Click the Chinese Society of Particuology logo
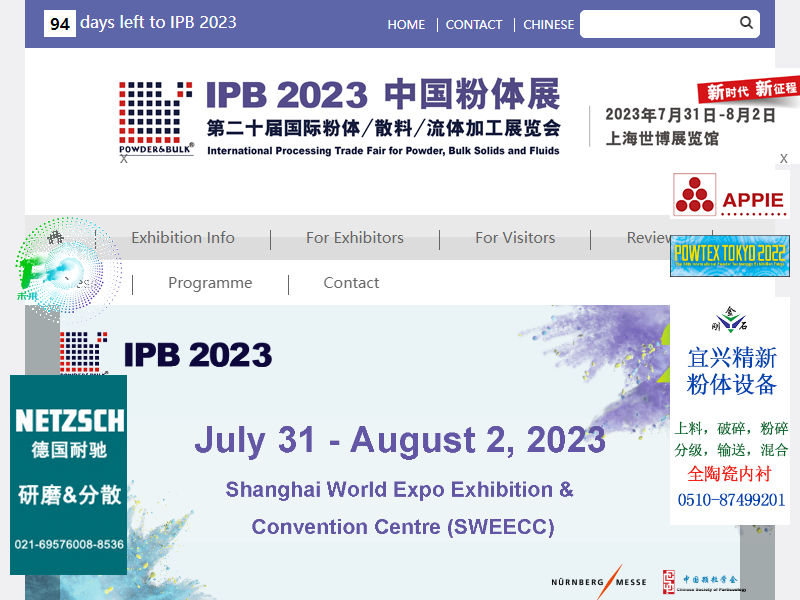The width and height of the screenshot is (800, 600). point(705,582)
